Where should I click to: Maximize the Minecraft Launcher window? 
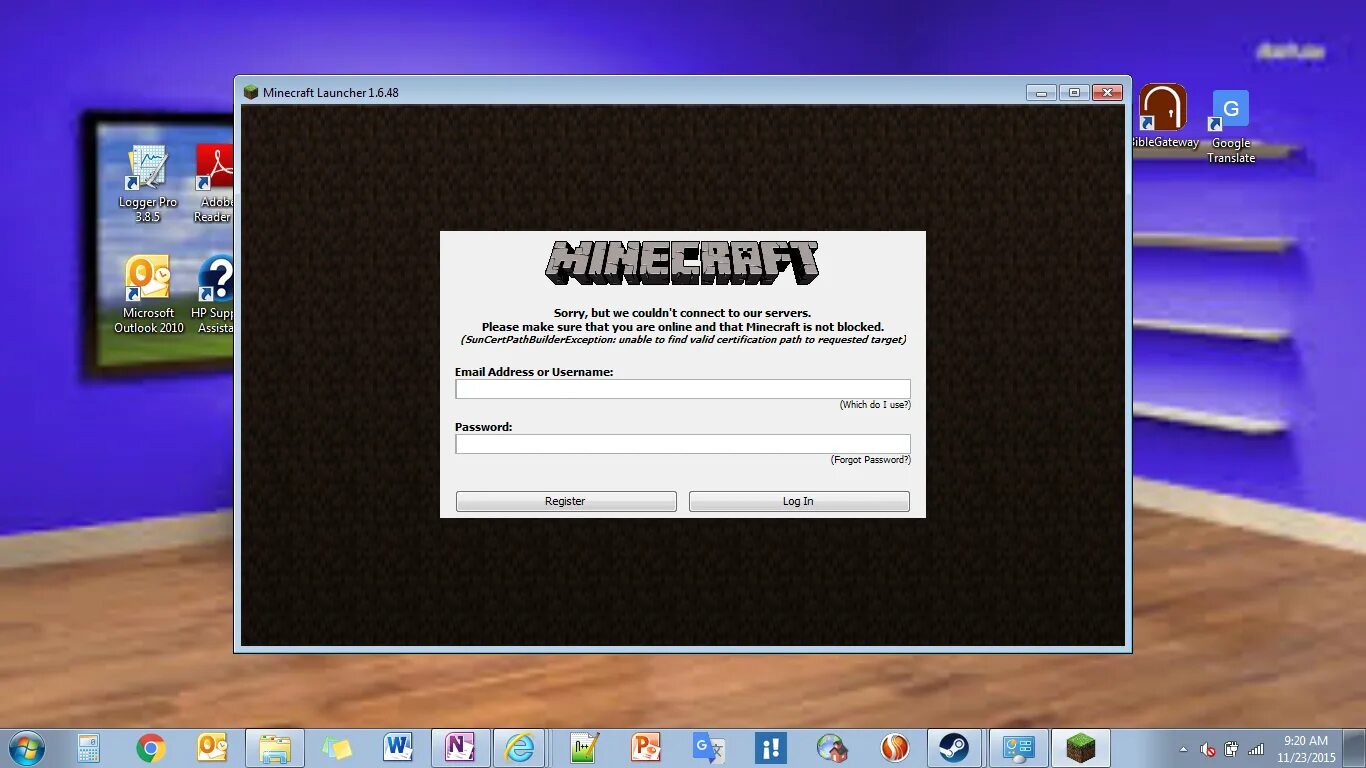[x=1074, y=92]
